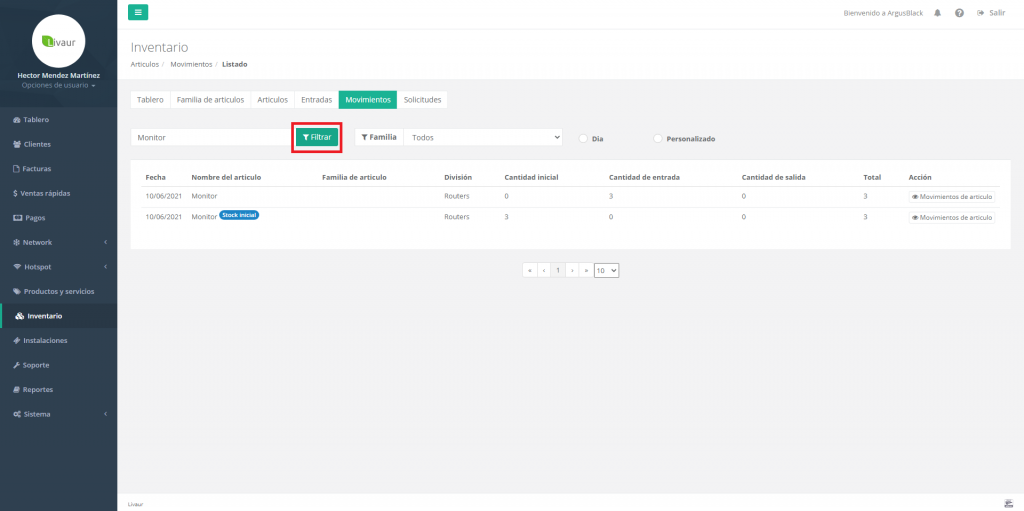Expand the Network submenu chevron
The width and height of the screenshot is (1024, 511).
pos(105,242)
